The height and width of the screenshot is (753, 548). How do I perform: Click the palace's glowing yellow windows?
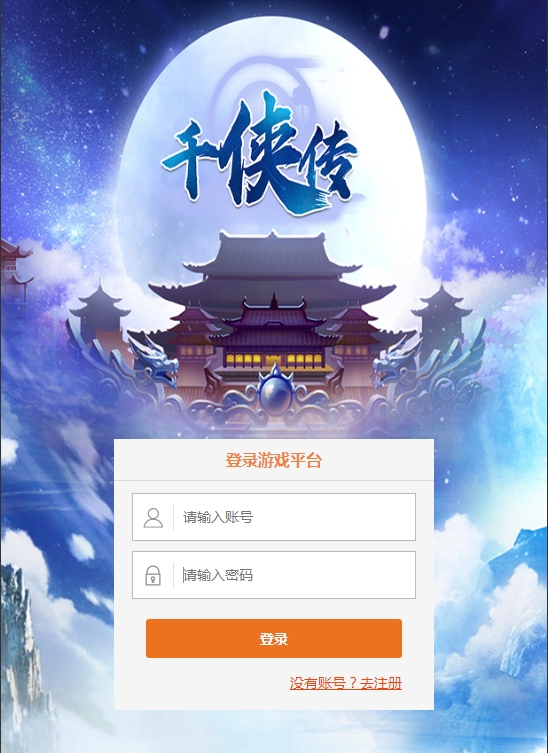[274, 359]
